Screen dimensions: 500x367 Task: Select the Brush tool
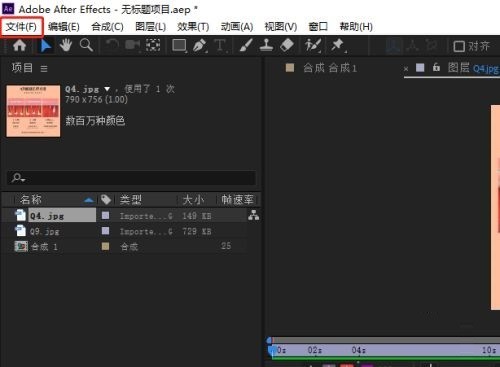(x=246, y=45)
